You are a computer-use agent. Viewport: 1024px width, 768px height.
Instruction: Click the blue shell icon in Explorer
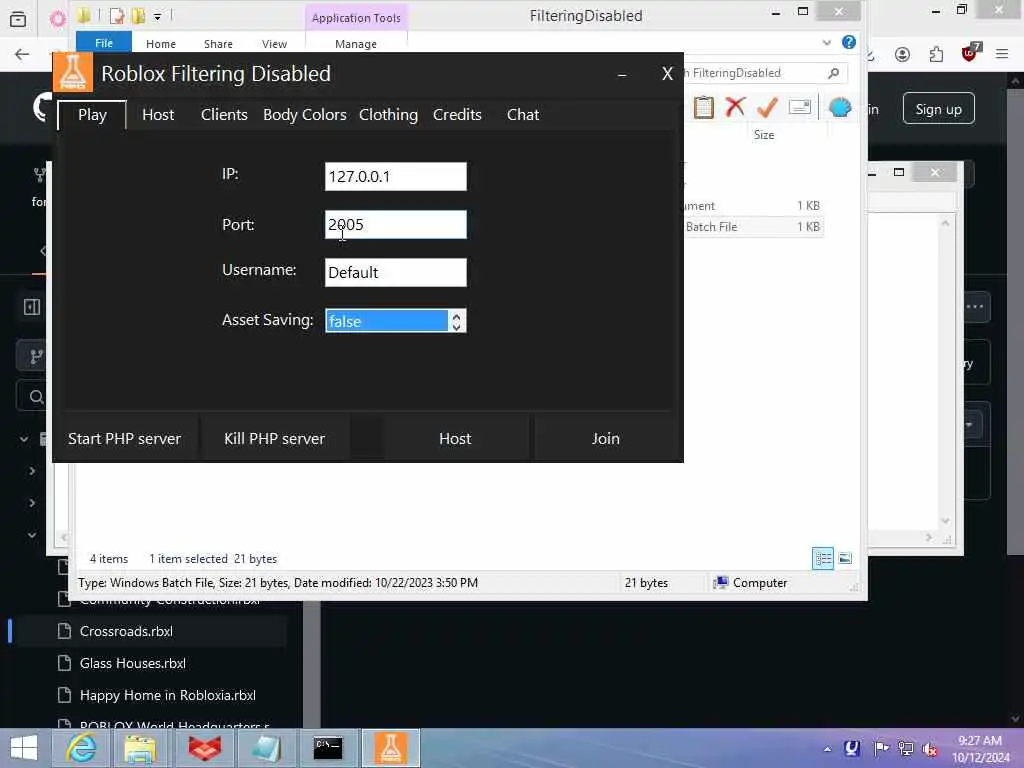pos(840,107)
